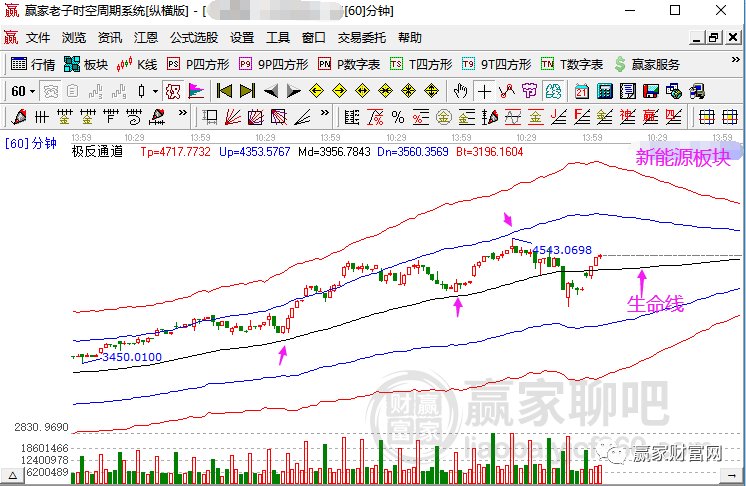The height and width of the screenshot is (486, 746).
Task: Open the calendar date icon
Action: pyautogui.click(x=581, y=91)
